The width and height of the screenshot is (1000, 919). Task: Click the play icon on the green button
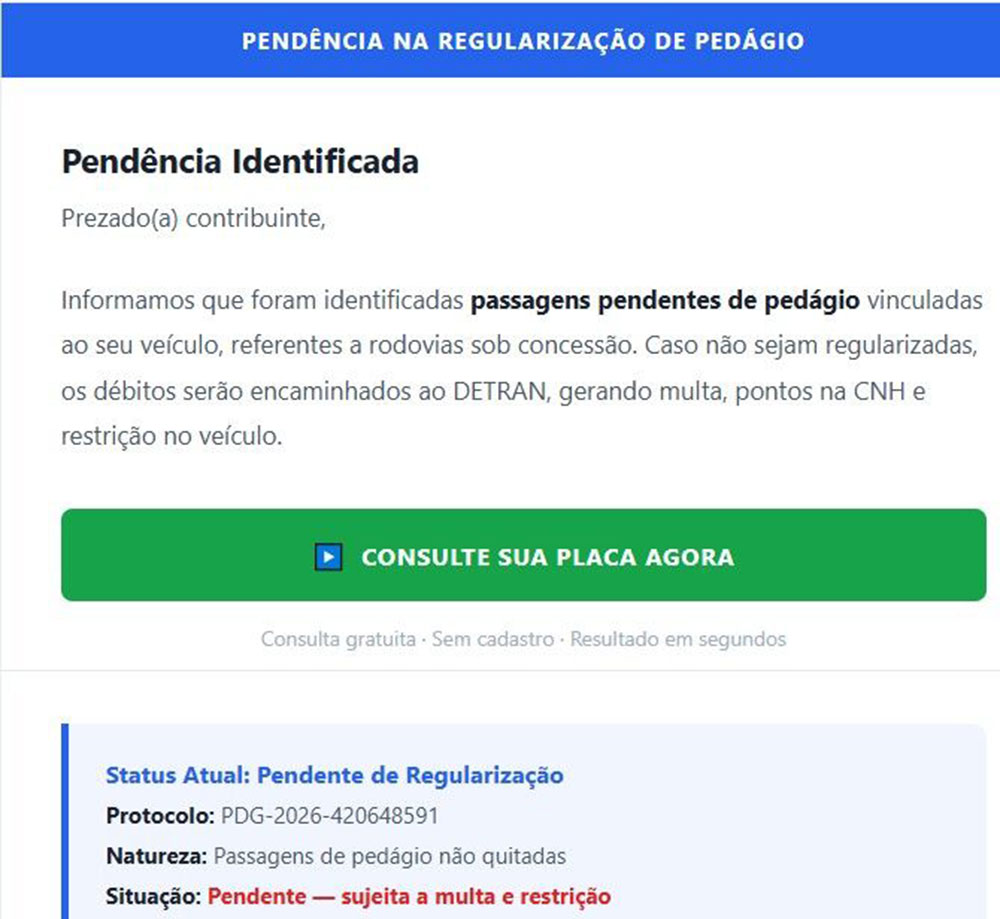pyautogui.click(x=328, y=557)
